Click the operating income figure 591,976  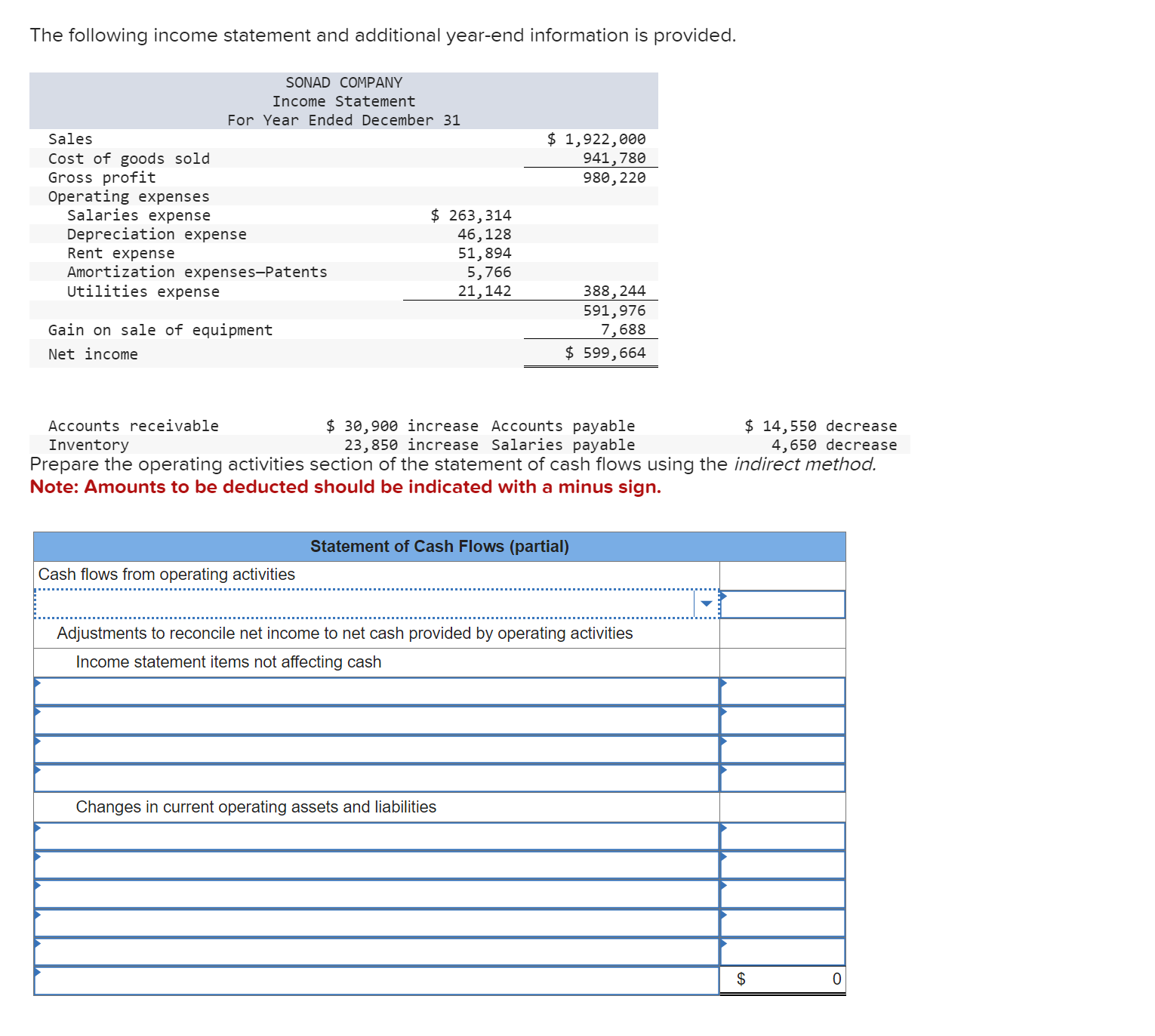click(x=614, y=310)
